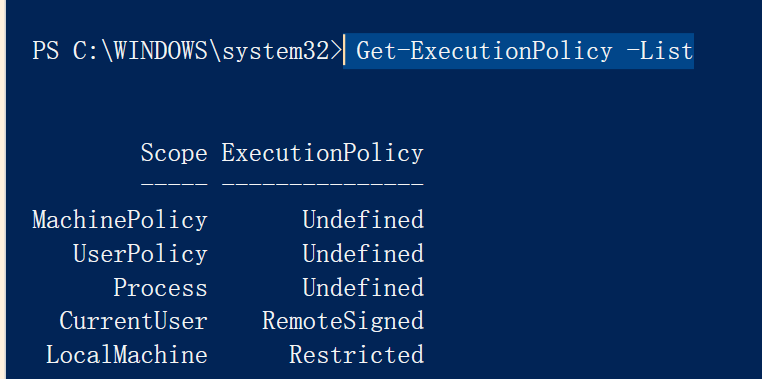Select the Restricted policy value
The width and height of the screenshot is (762, 379).
click(356, 355)
